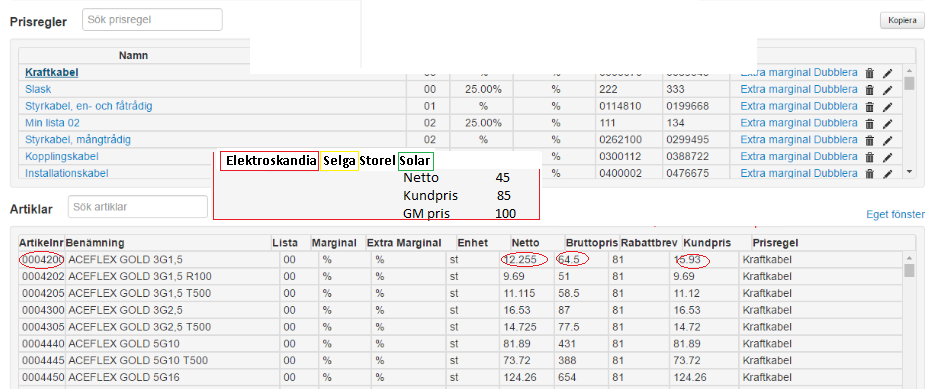
Task: Delete the Slask price rule via trash icon
Action: point(869,90)
